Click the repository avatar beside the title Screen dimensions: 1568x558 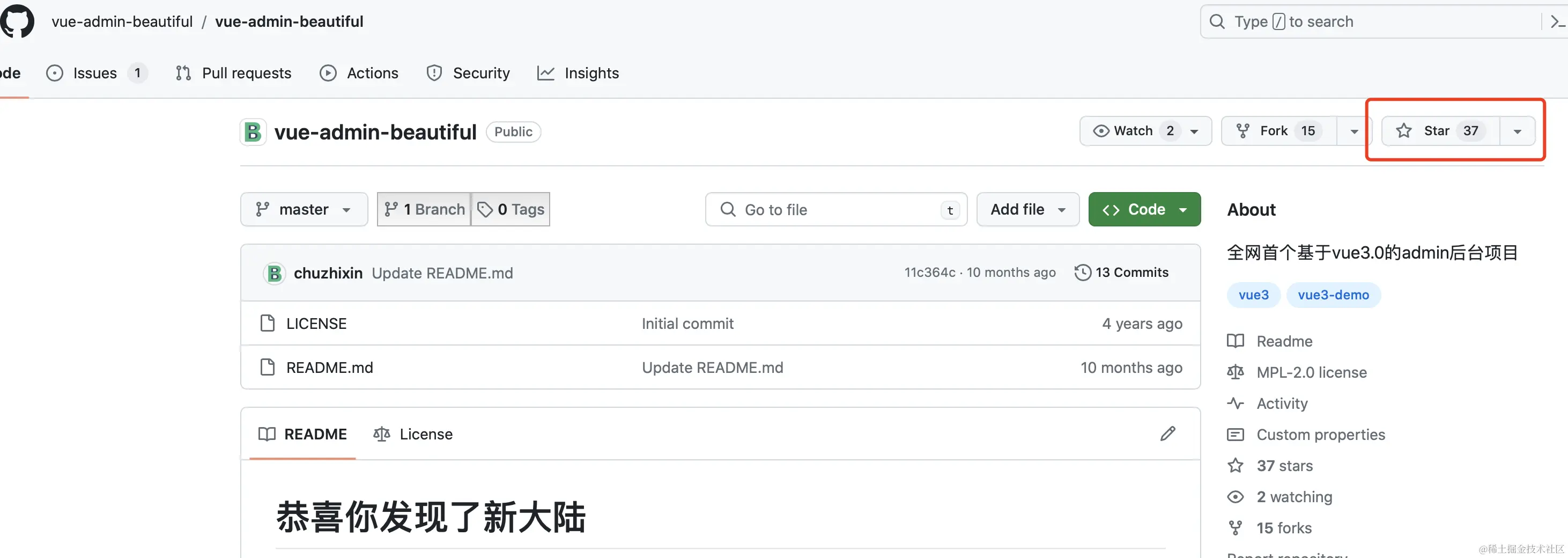tap(253, 131)
